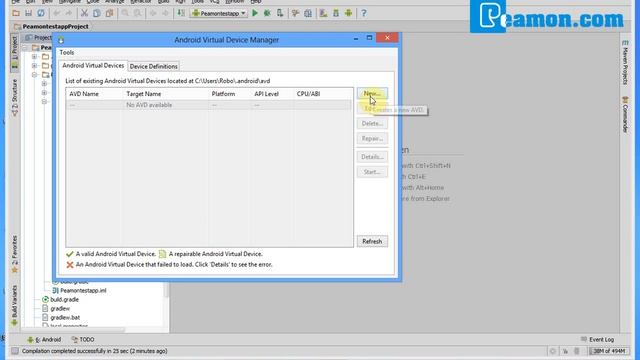
Task: Open the Tools menu in AVD Manager
Action: point(67,53)
